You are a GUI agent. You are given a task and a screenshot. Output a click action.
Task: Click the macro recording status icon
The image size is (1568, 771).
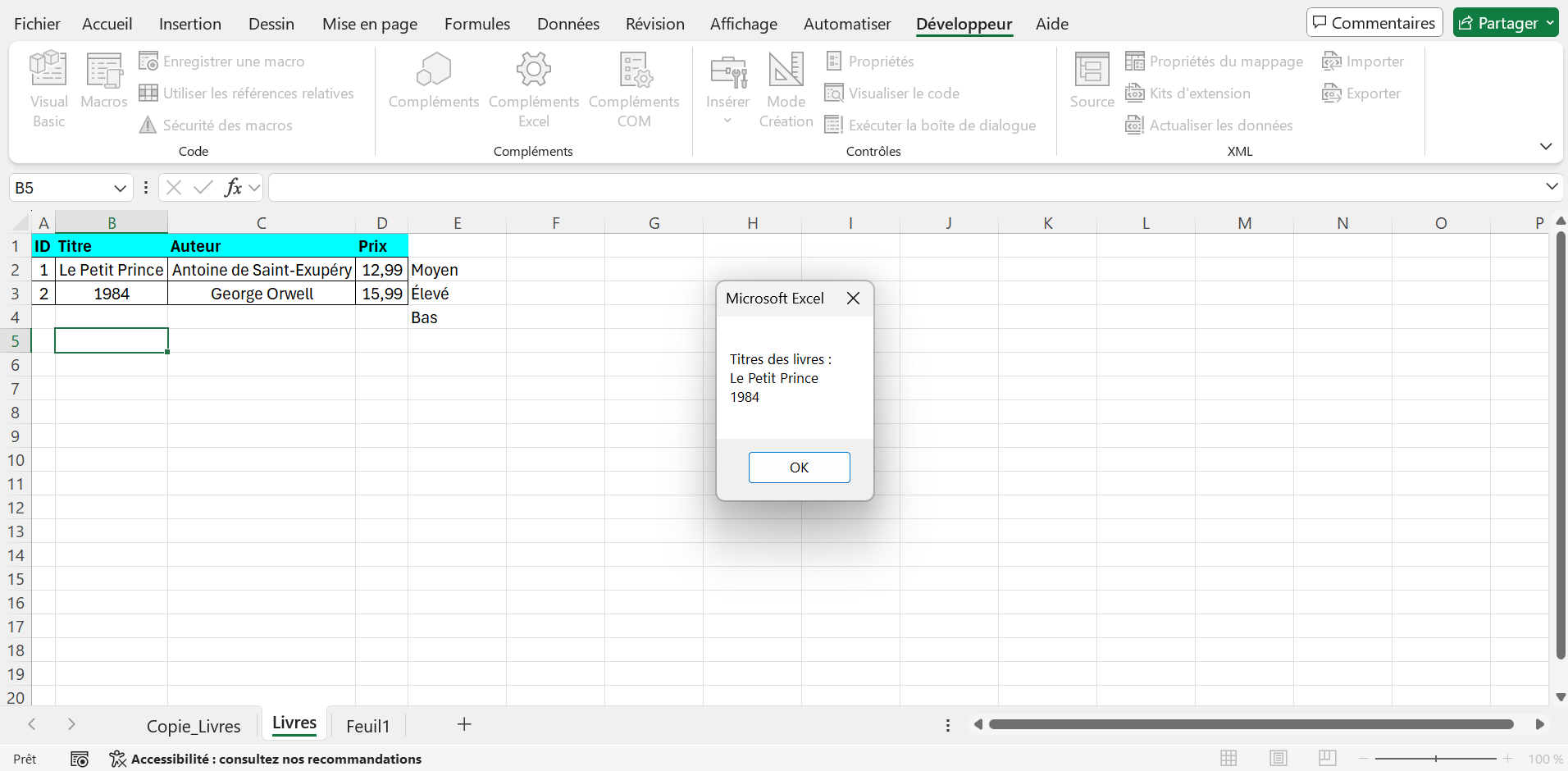pyautogui.click(x=80, y=760)
